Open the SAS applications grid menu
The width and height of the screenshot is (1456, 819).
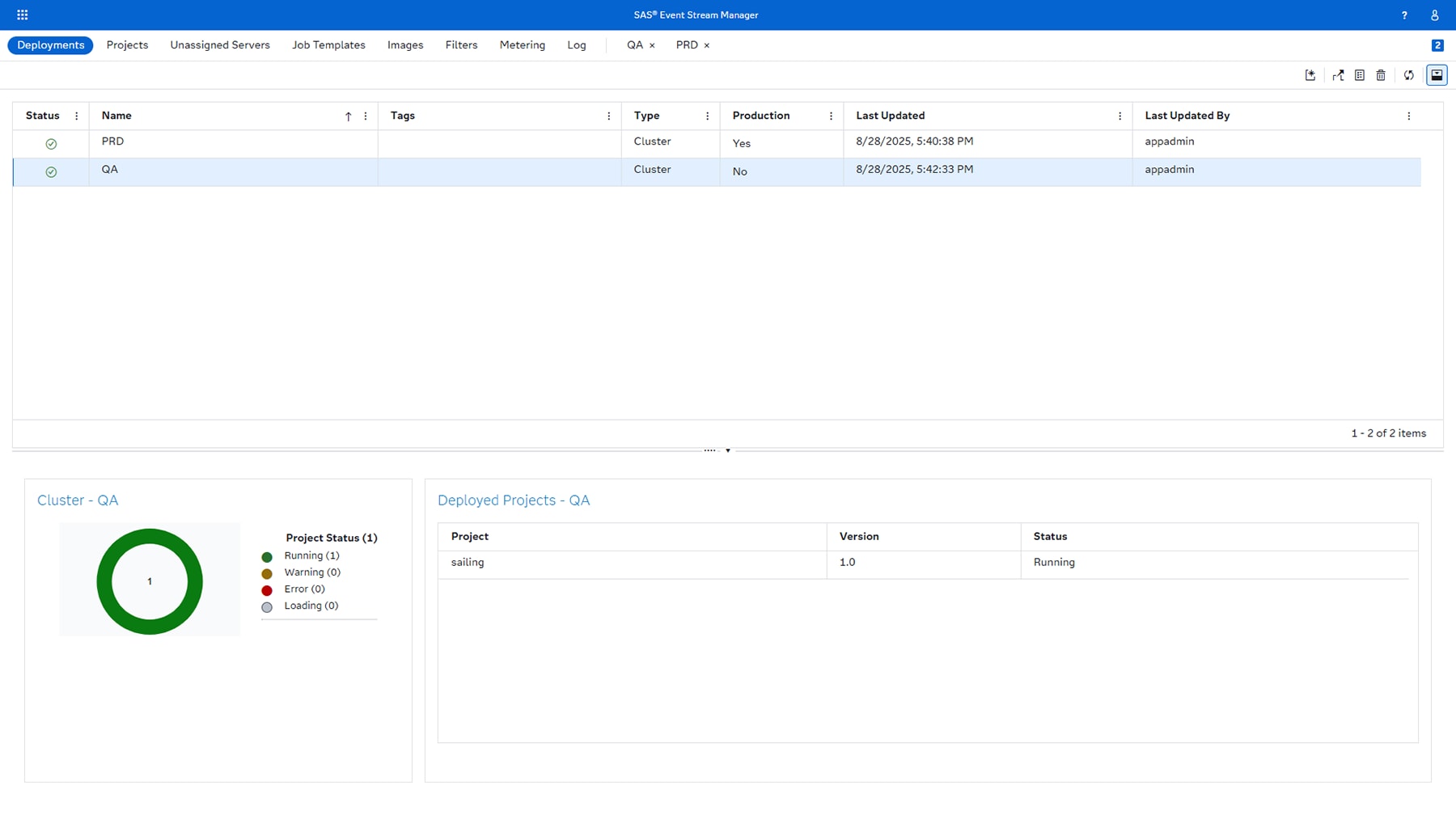[x=22, y=14]
